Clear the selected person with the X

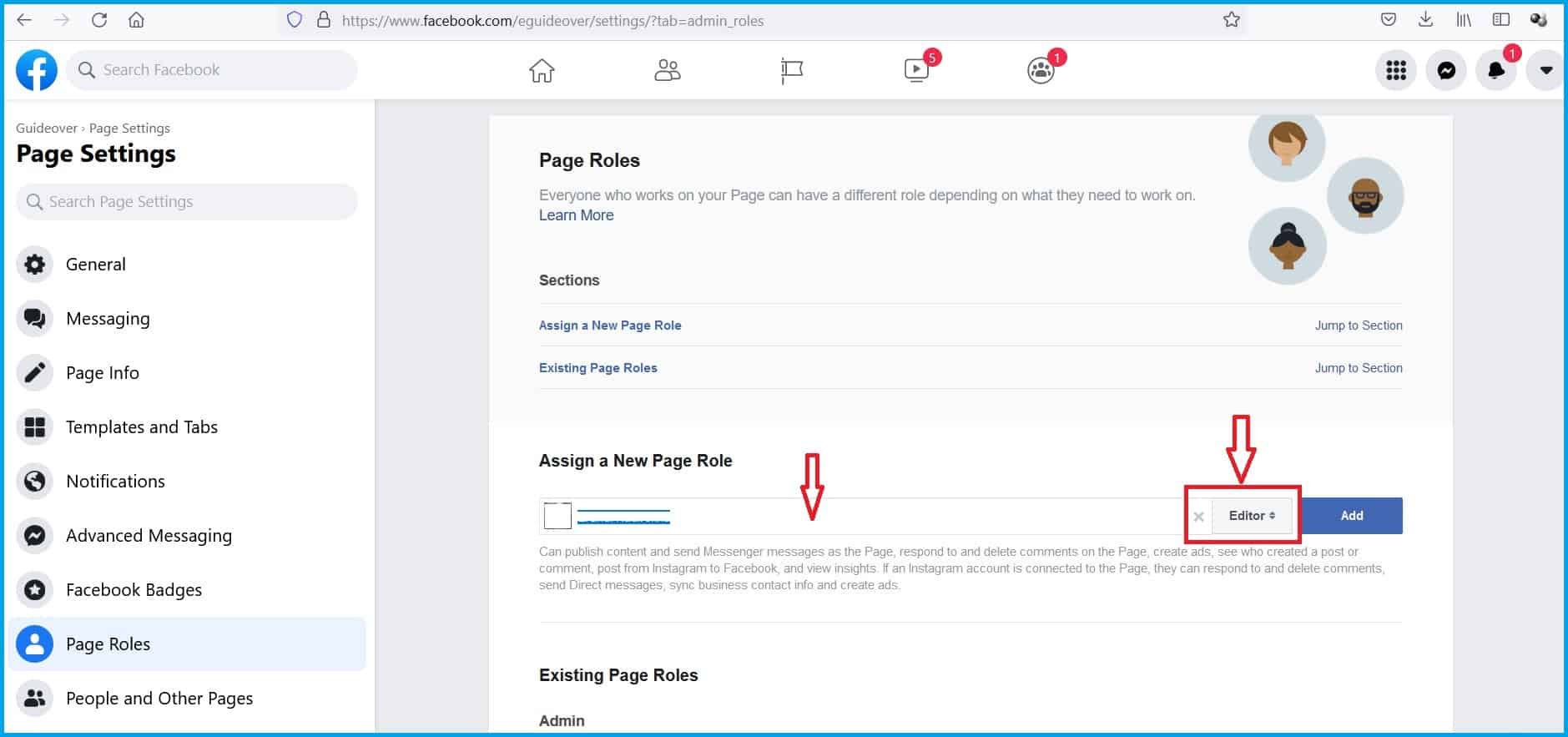[x=1198, y=517]
